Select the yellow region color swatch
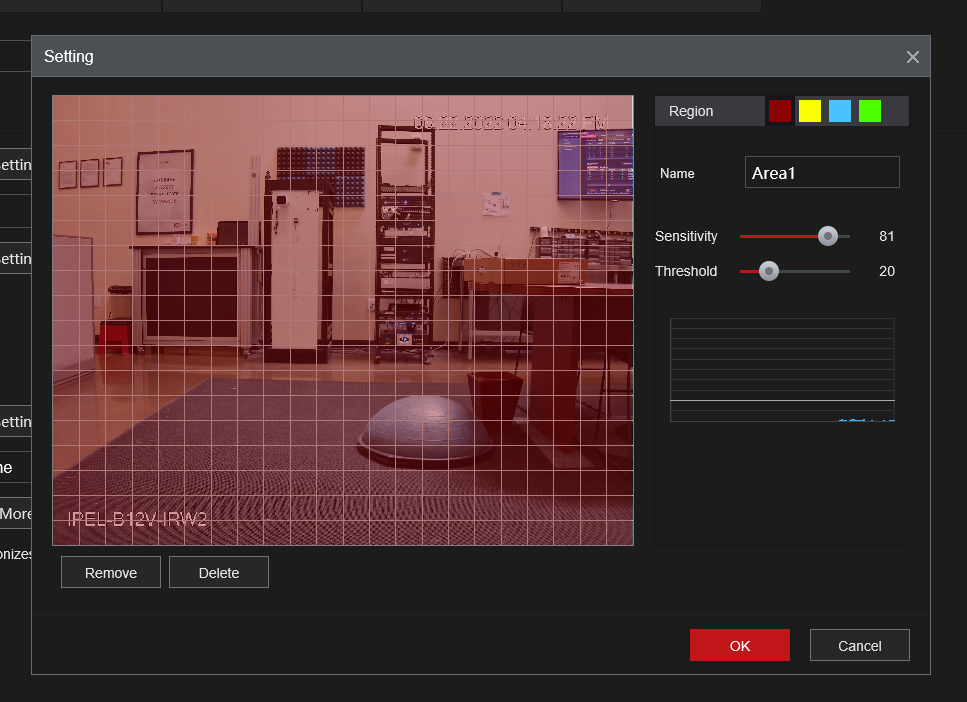967x702 pixels. 810,111
